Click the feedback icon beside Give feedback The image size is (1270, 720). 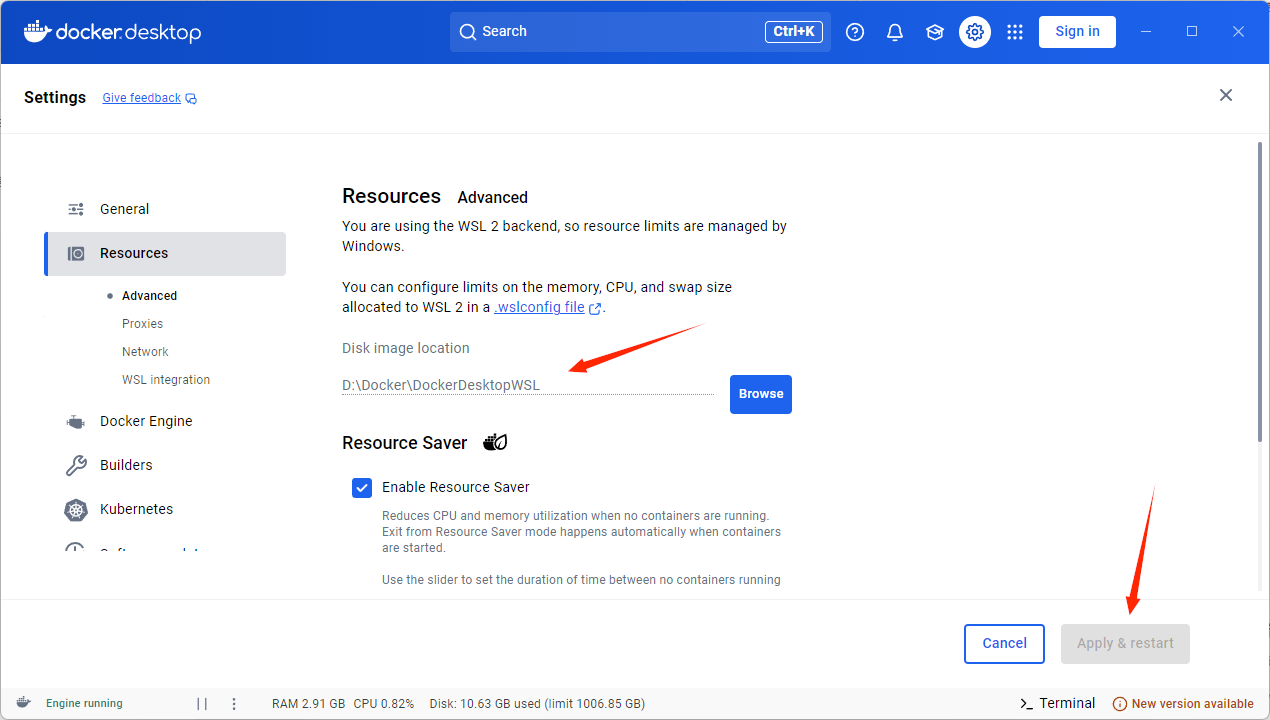point(191,99)
